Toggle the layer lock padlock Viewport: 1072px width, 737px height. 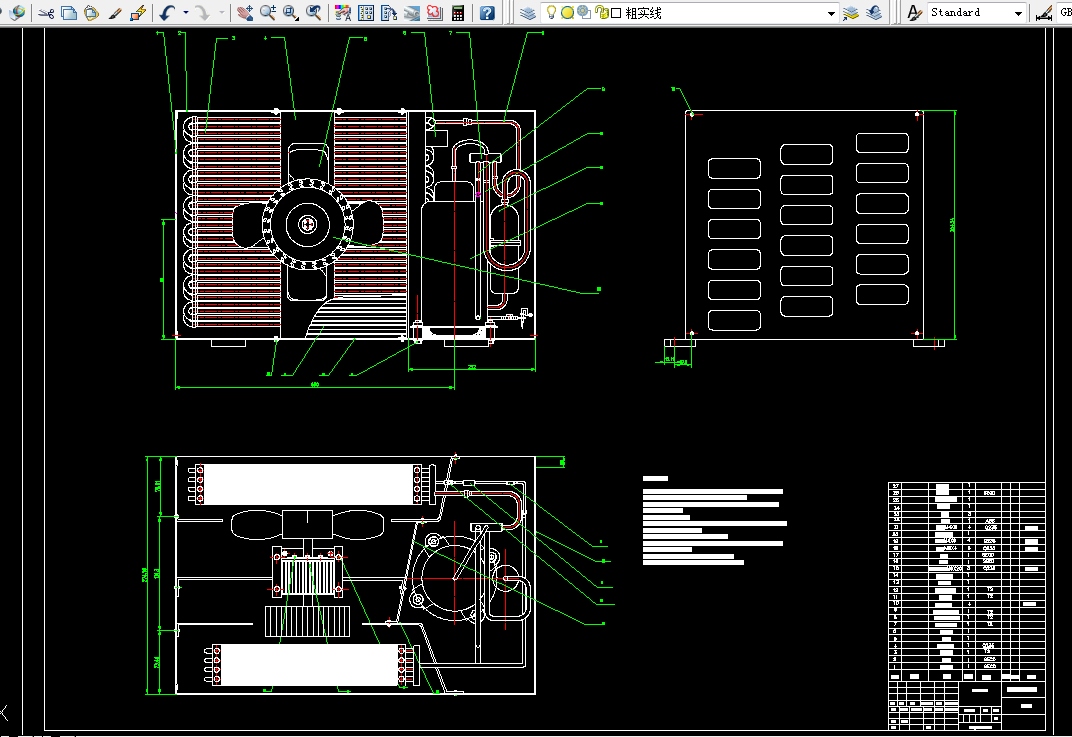[x=601, y=12]
